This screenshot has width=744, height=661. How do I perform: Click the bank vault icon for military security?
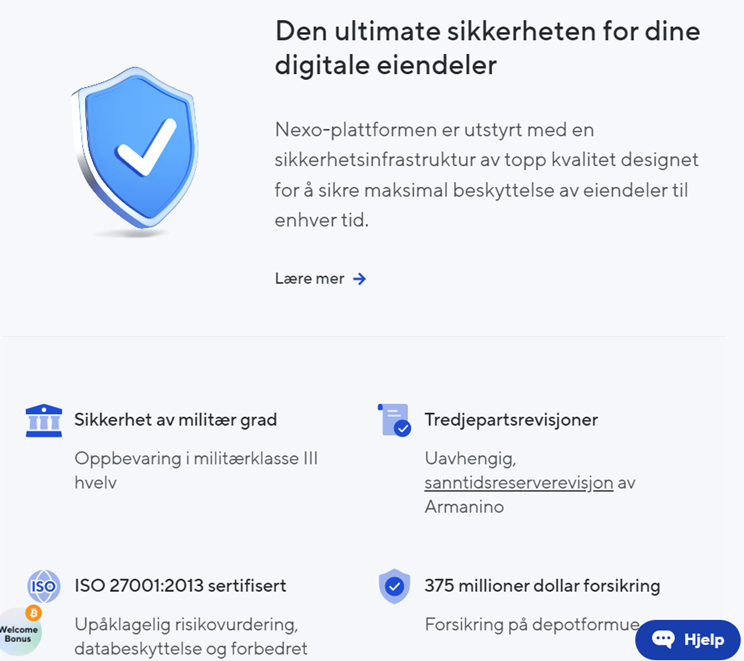(44, 420)
